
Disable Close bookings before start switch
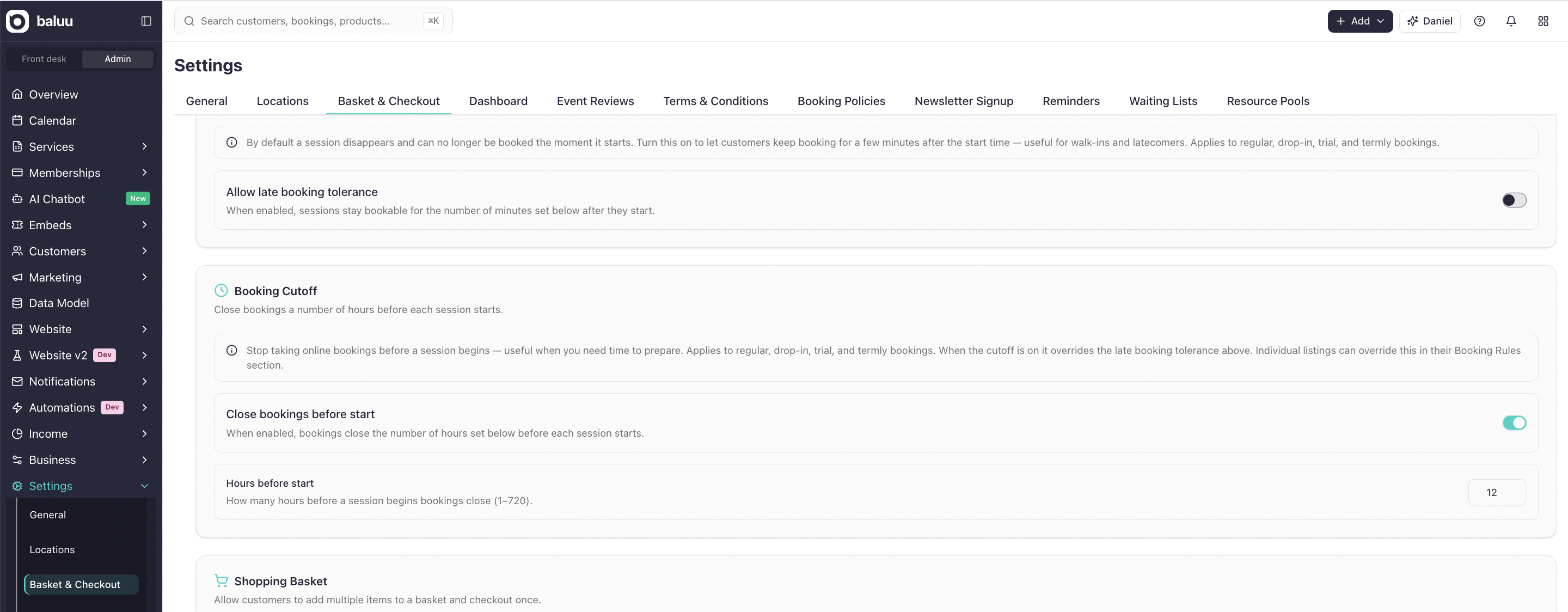1514,423
